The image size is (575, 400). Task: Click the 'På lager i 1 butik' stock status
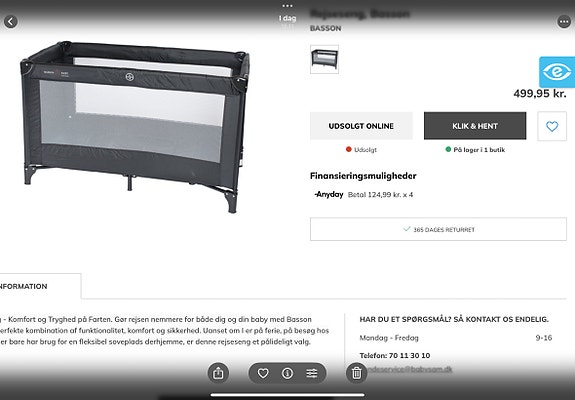[475, 150]
